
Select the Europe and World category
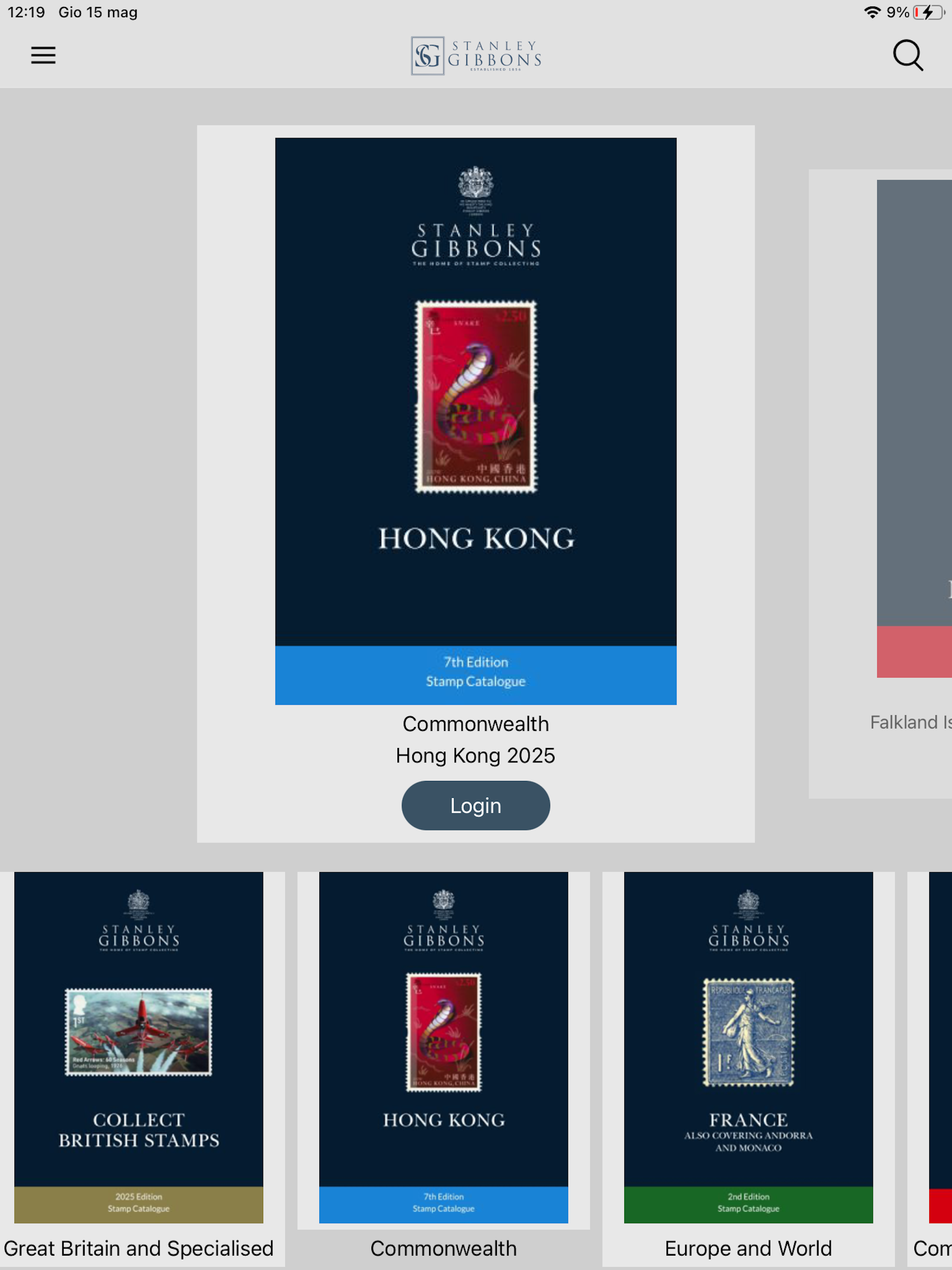(748, 1248)
